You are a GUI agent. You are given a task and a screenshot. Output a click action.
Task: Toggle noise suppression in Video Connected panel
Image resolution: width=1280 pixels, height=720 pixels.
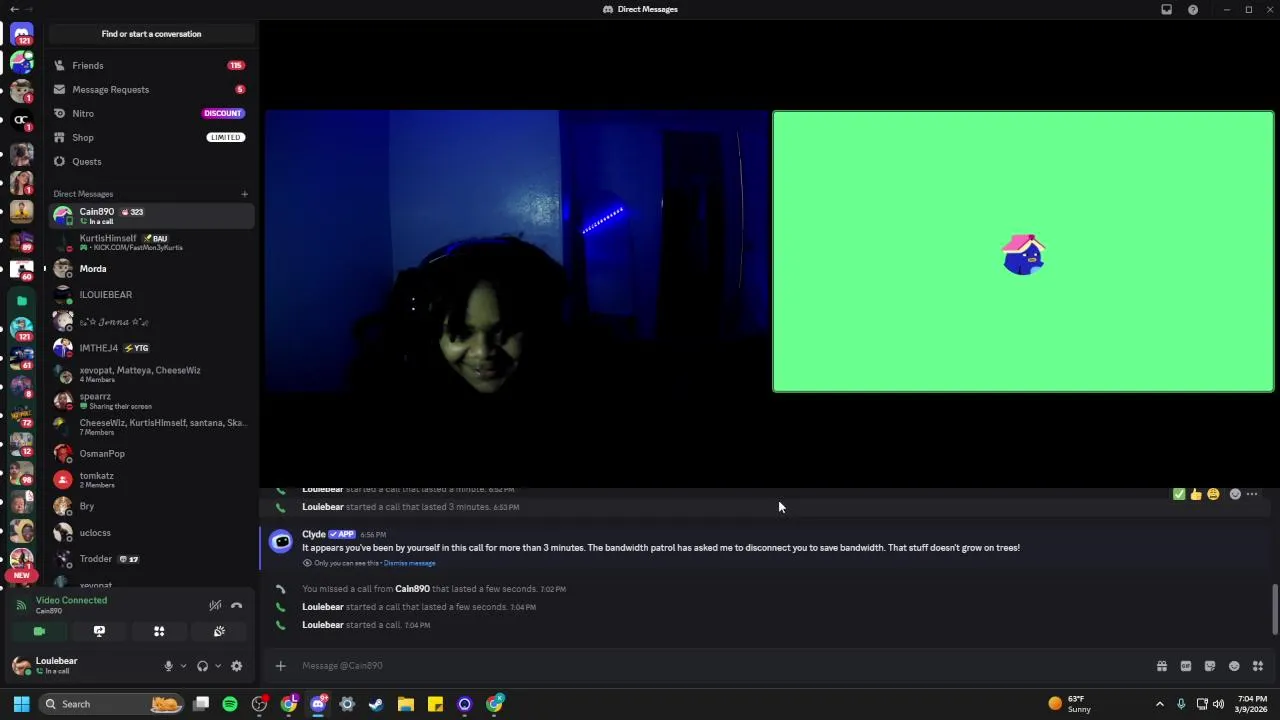click(x=215, y=605)
